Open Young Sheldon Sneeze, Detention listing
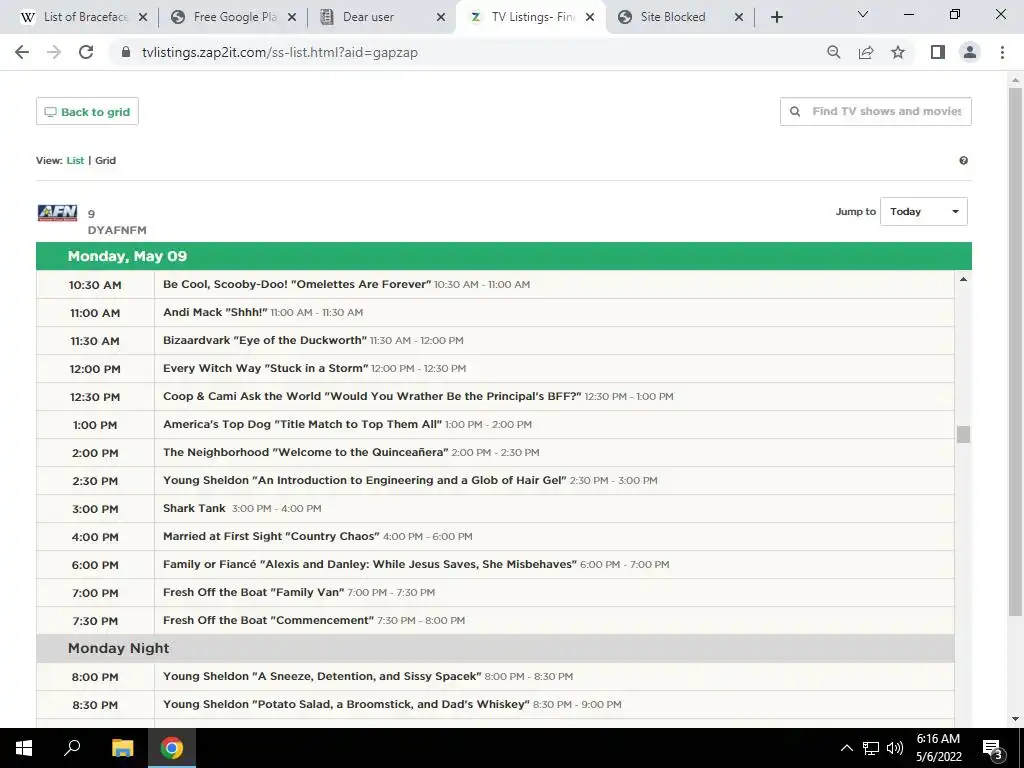 tap(322, 677)
